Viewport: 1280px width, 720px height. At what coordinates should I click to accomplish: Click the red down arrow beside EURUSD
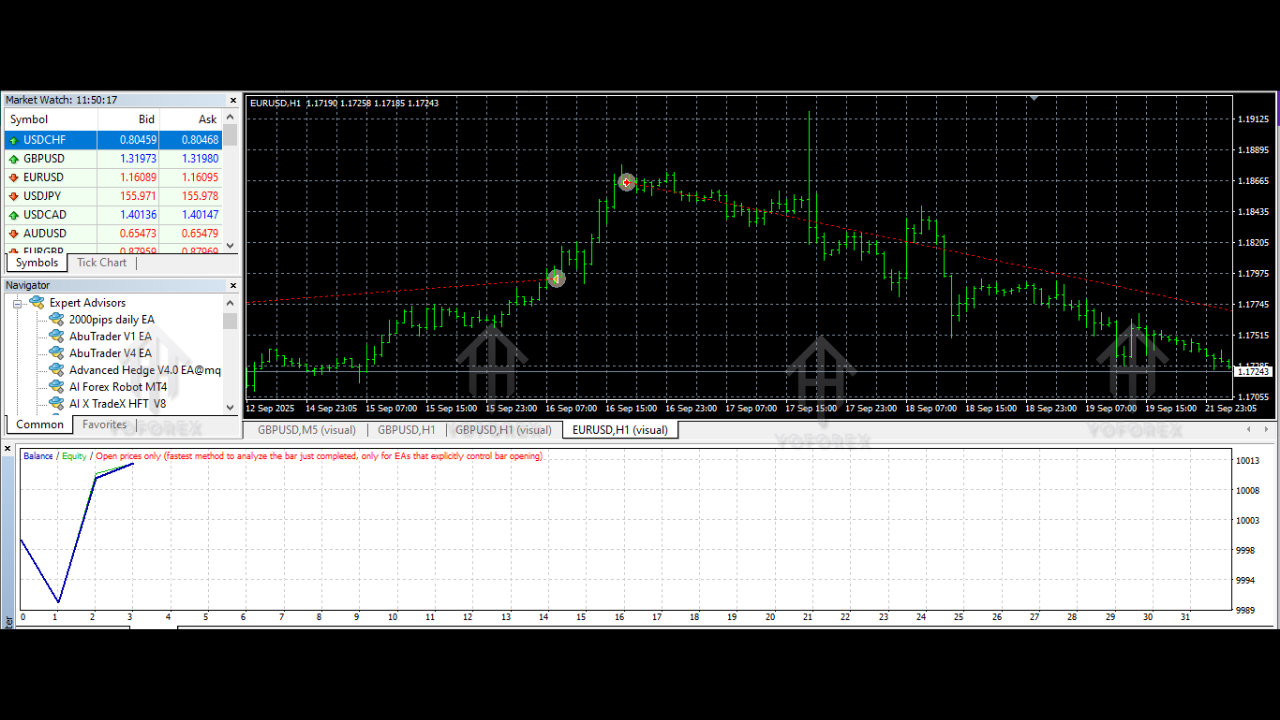click(12, 177)
